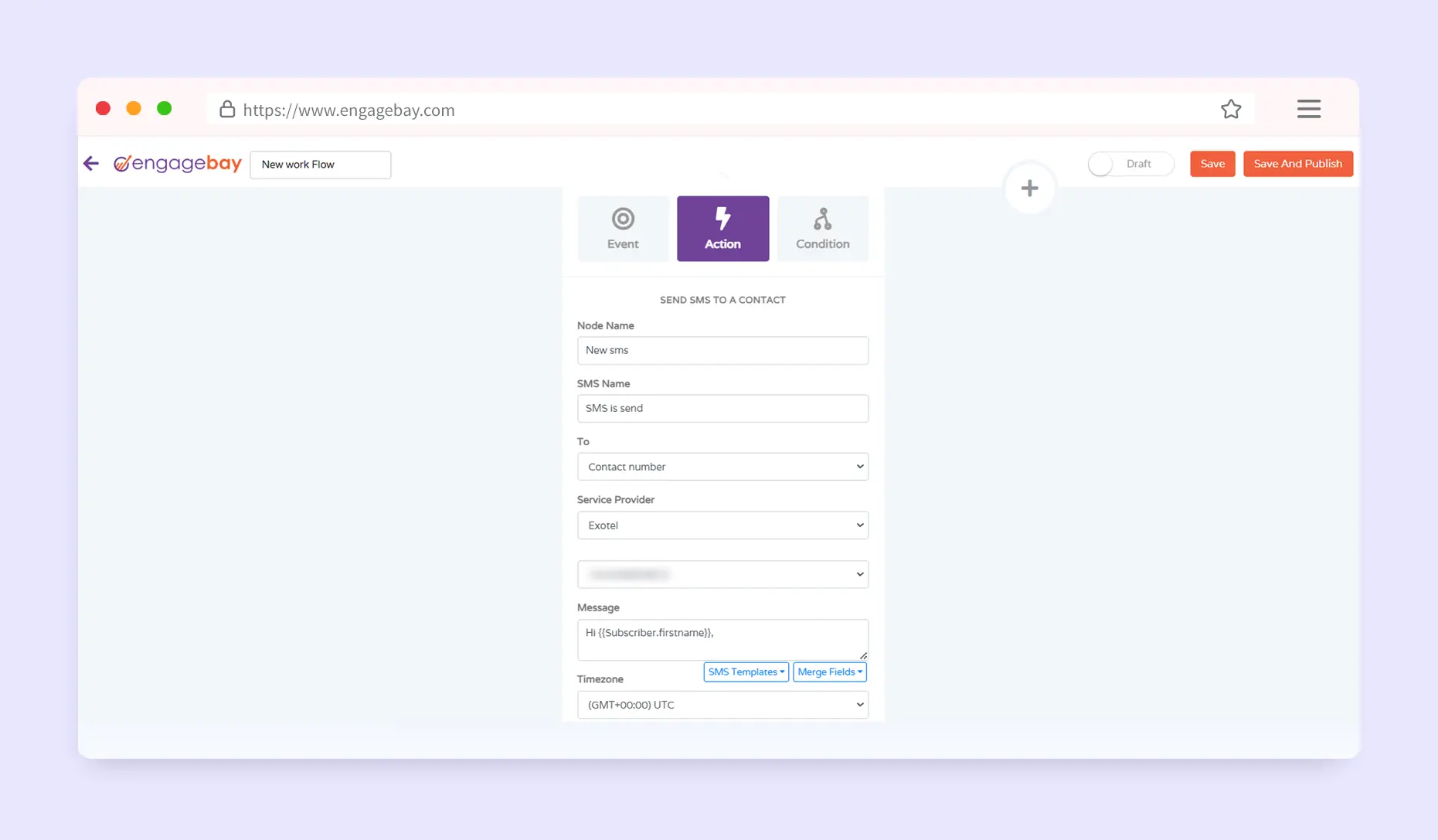Expand the To contact number dropdown
This screenshot has width=1438, height=840.
click(x=722, y=467)
